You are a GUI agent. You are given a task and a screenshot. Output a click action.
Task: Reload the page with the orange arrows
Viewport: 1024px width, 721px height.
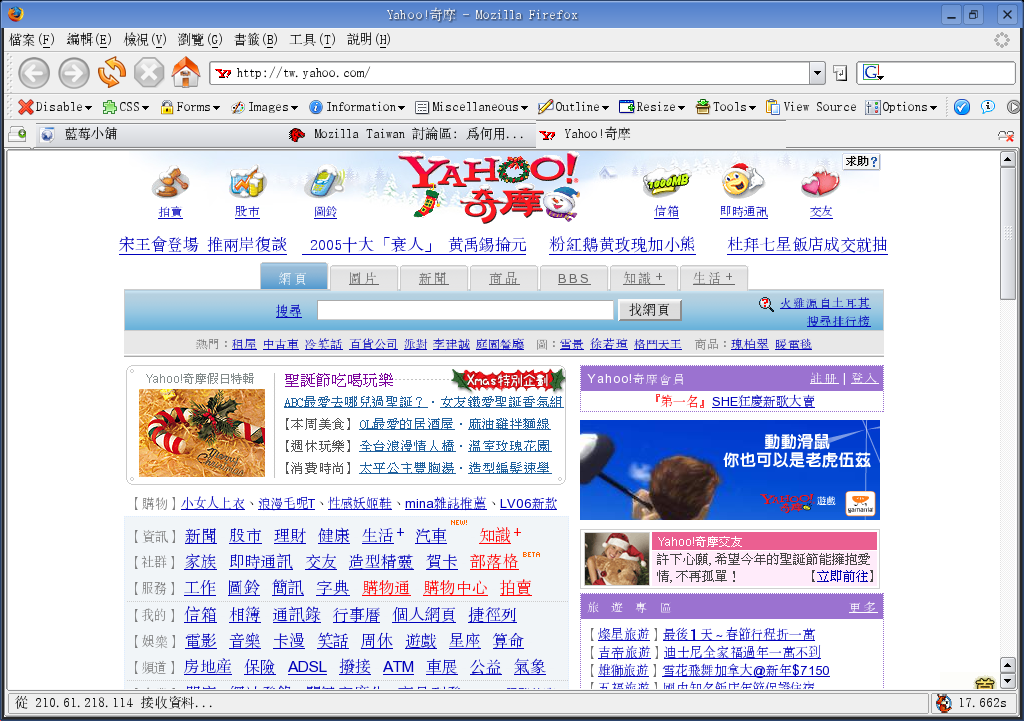(112, 72)
